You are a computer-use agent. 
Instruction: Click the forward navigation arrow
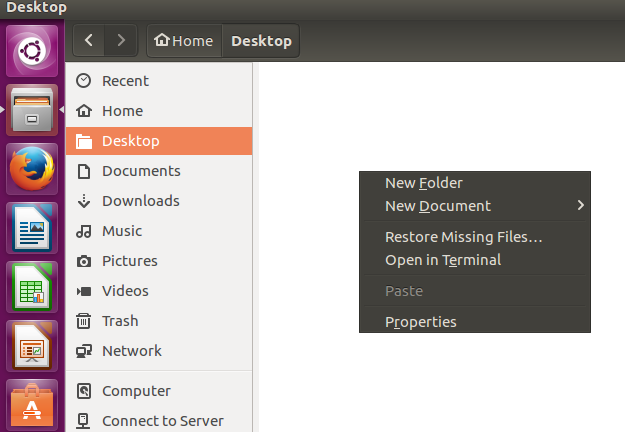(x=121, y=41)
